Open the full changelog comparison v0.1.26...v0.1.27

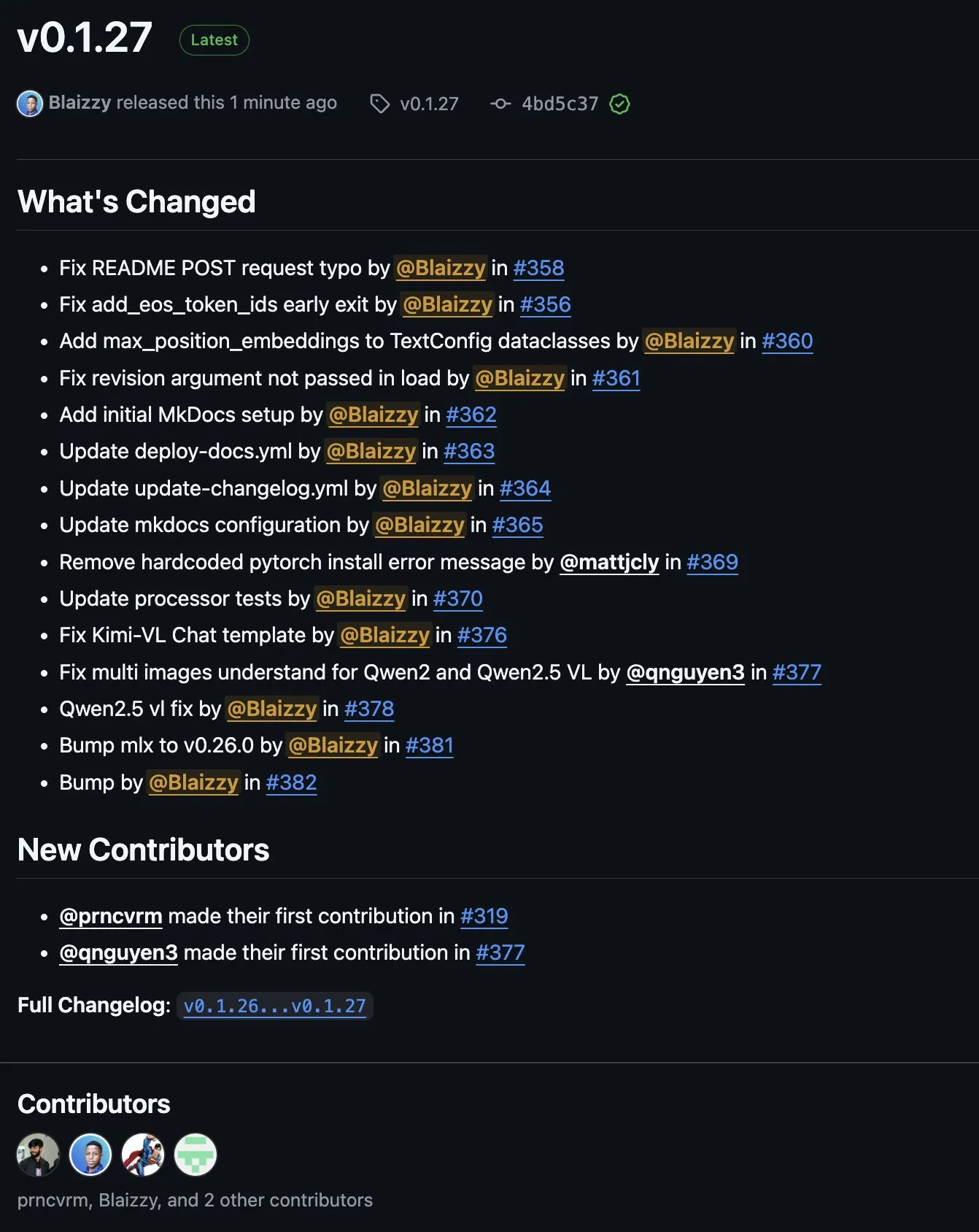click(274, 1006)
